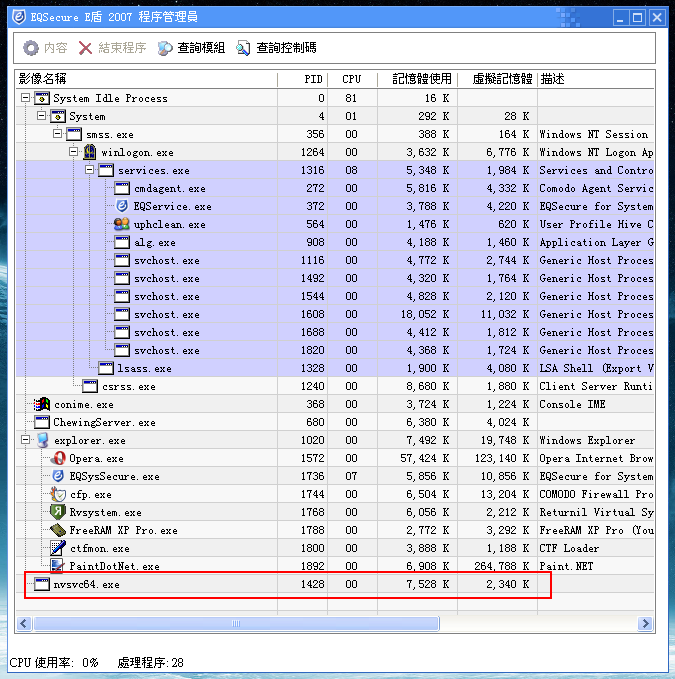Minimize the EQSecure program manager window
The image size is (675, 679).
620,18
